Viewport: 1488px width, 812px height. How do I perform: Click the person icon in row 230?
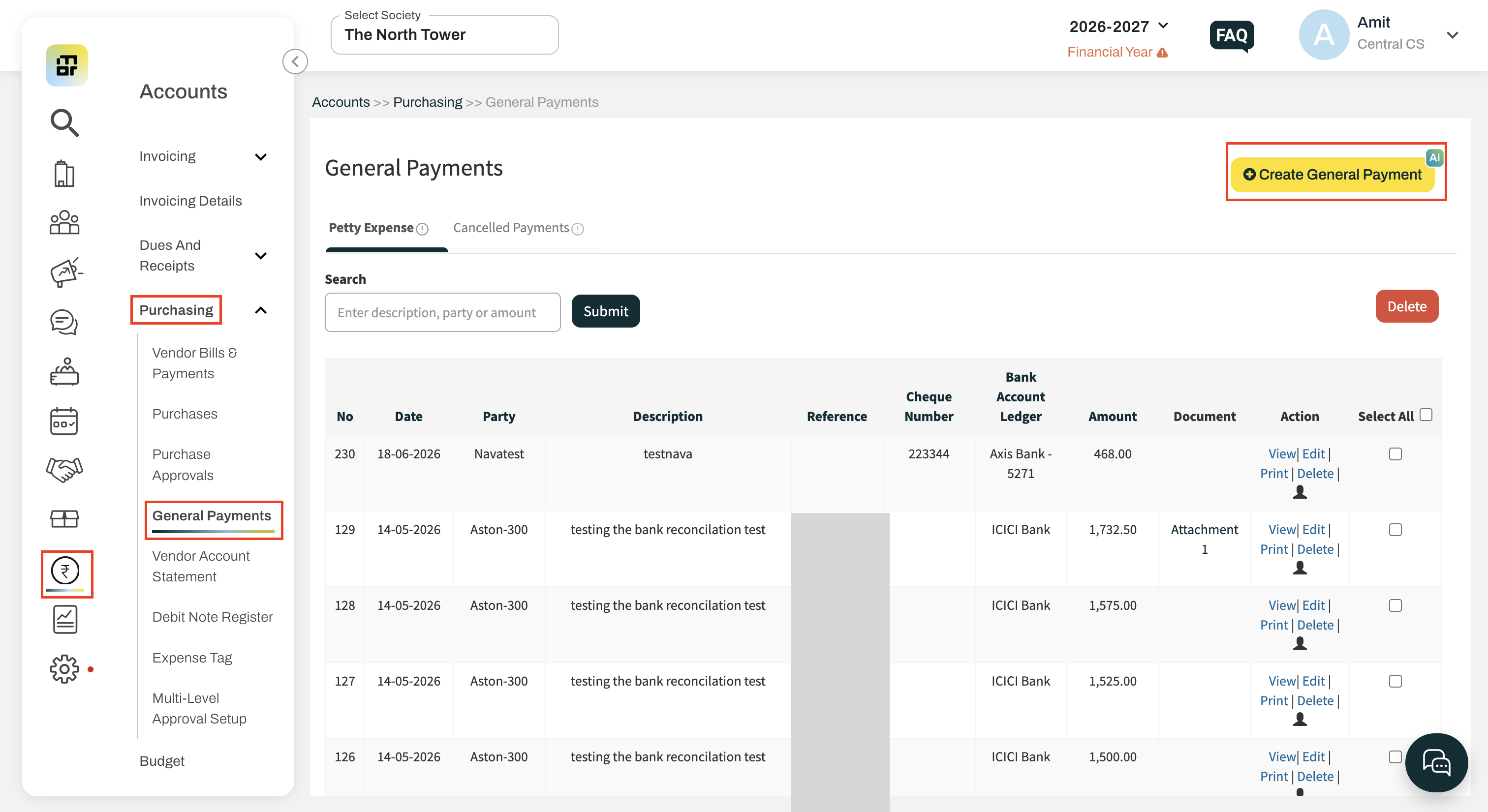pyautogui.click(x=1300, y=492)
